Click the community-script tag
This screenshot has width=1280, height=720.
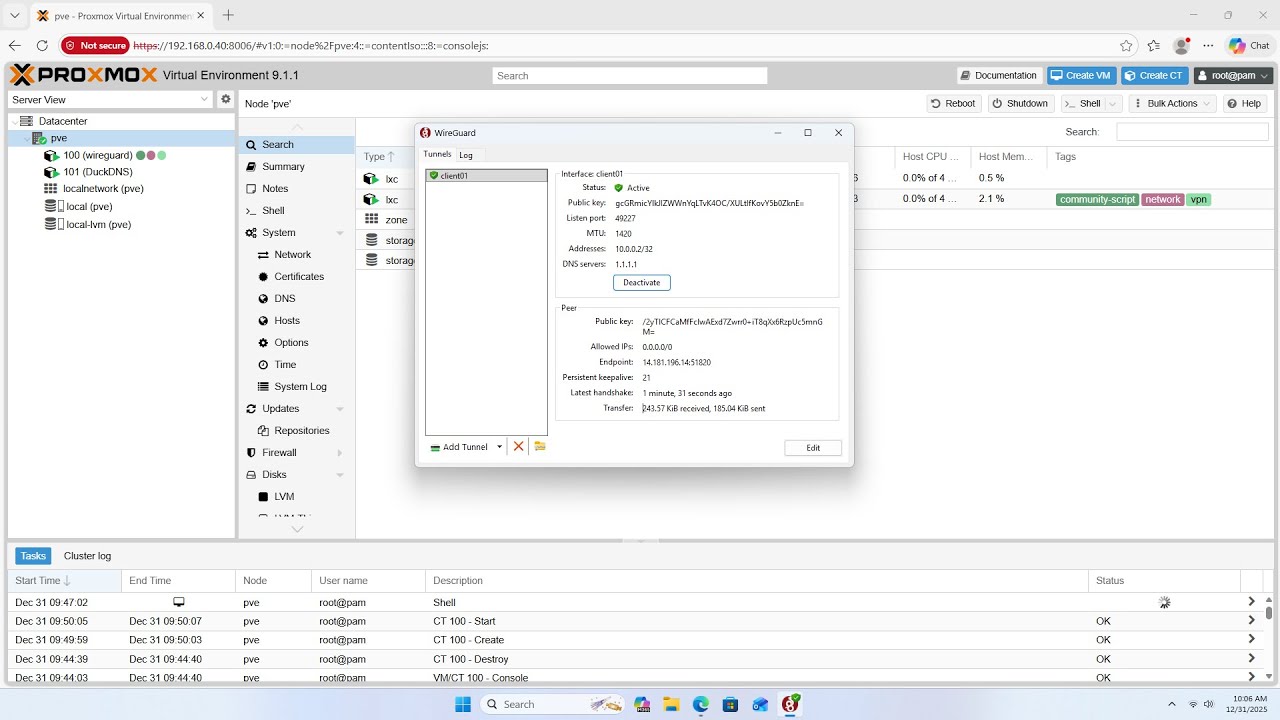pyautogui.click(x=1097, y=200)
